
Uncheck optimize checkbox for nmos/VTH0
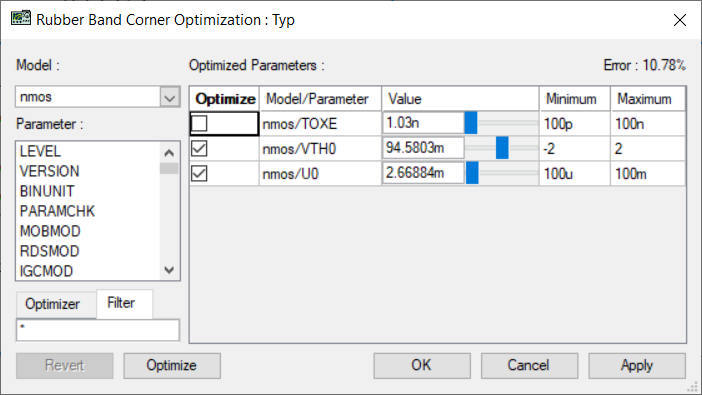click(199, 148)
